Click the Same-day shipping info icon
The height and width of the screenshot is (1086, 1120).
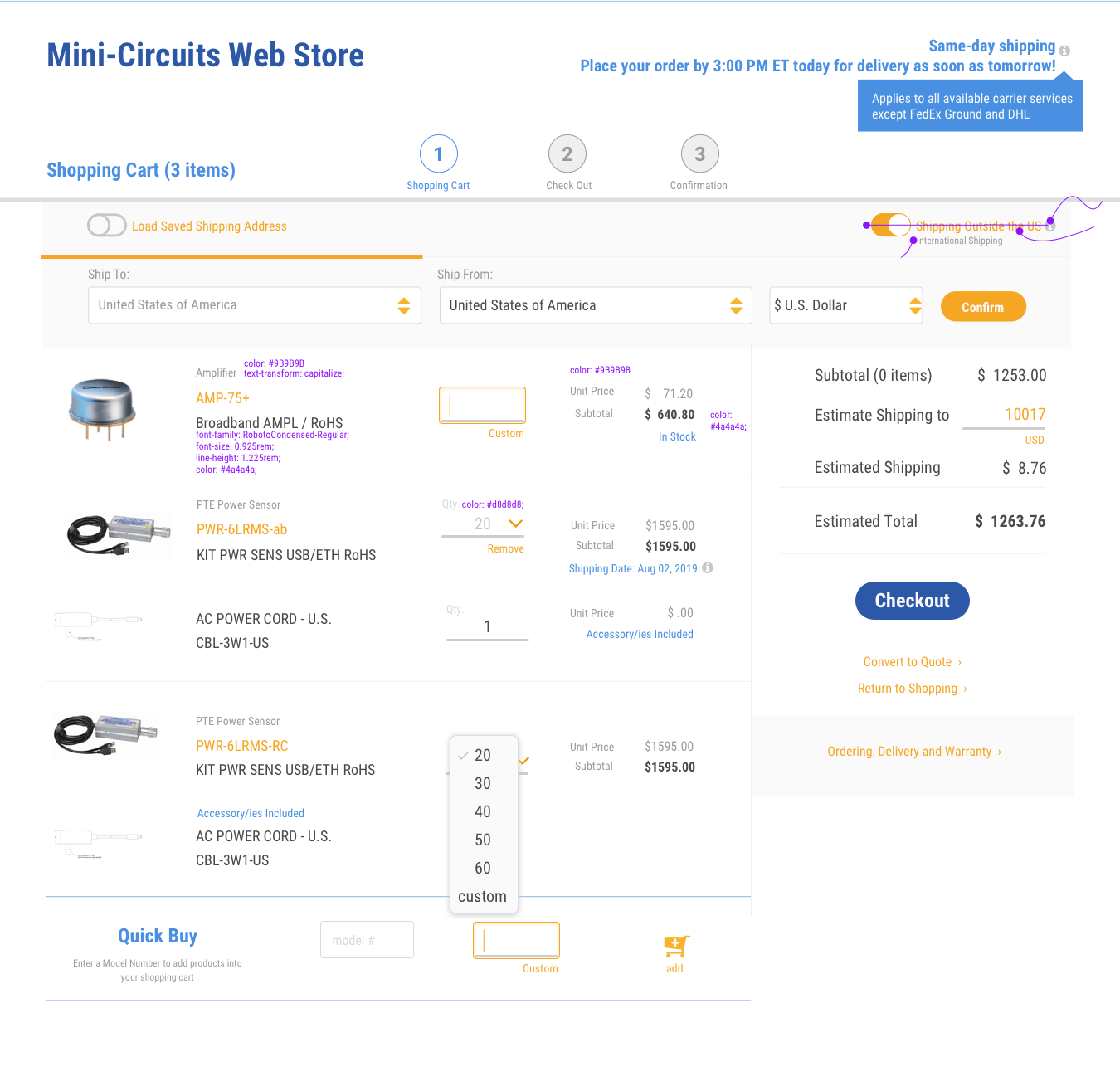(x=1064, y=51)
